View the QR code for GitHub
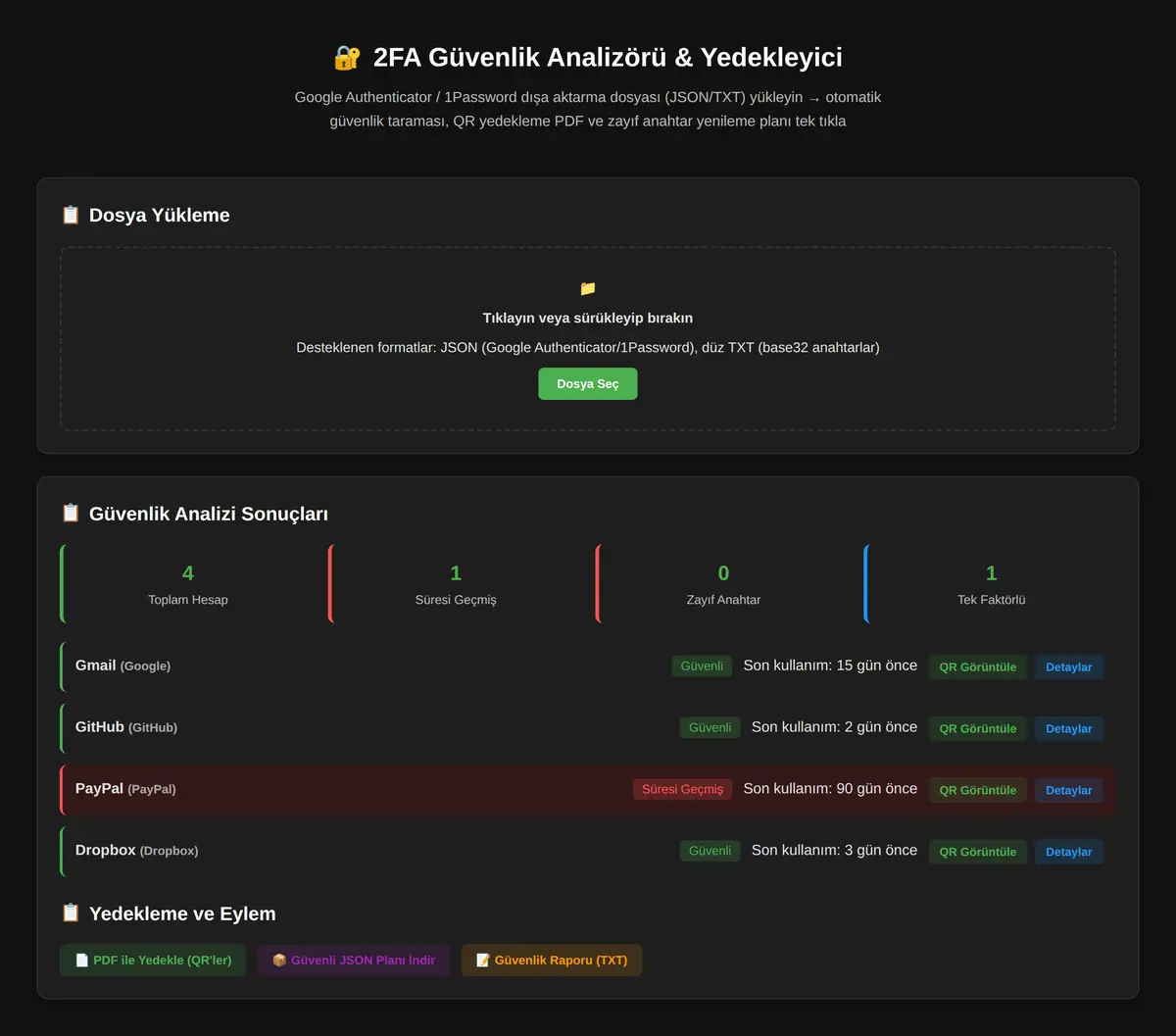Screen dimensions: 1176x1036 pos(978,729)
